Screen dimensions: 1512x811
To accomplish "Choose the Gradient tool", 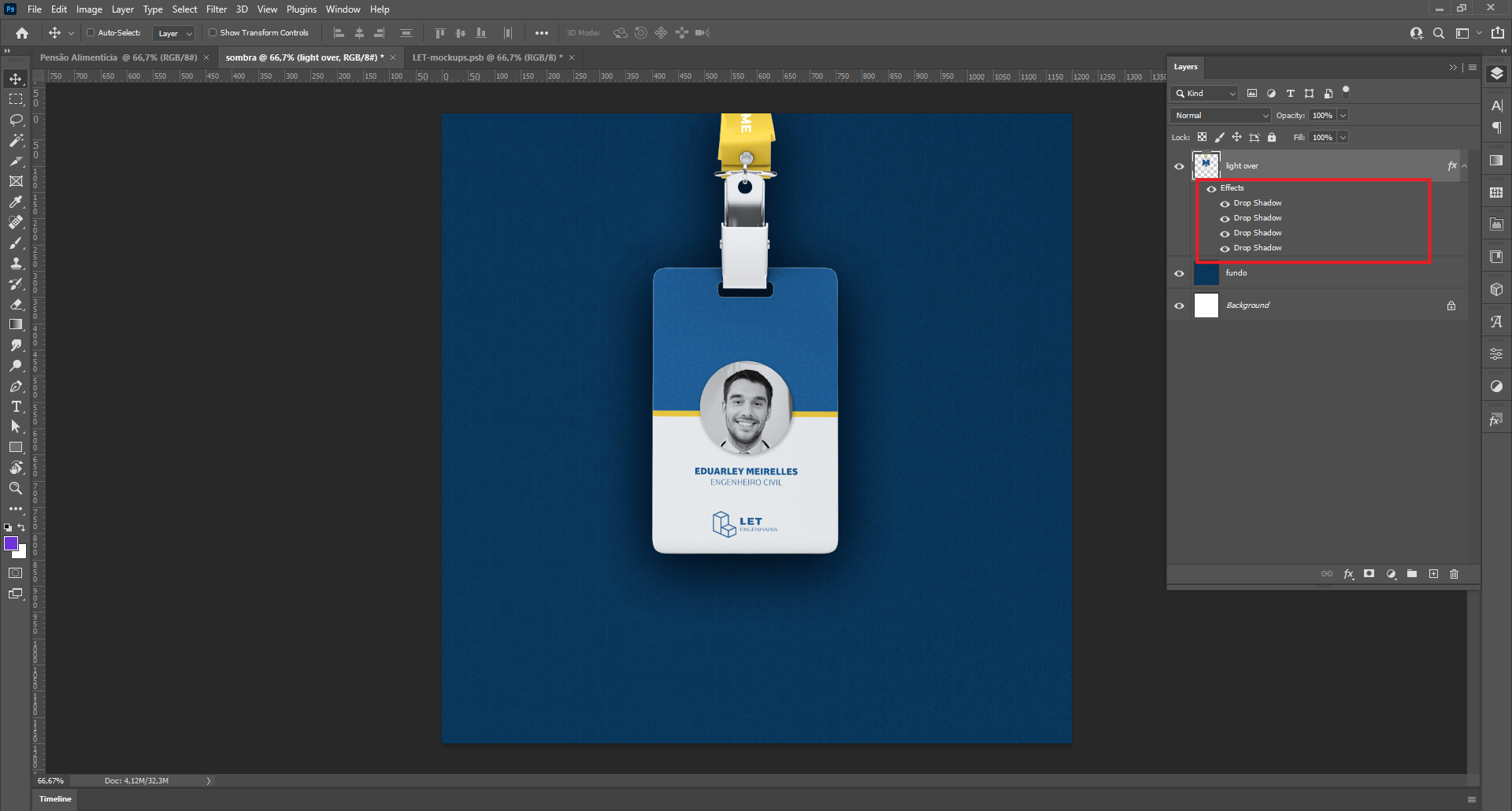I will (16, 324).
